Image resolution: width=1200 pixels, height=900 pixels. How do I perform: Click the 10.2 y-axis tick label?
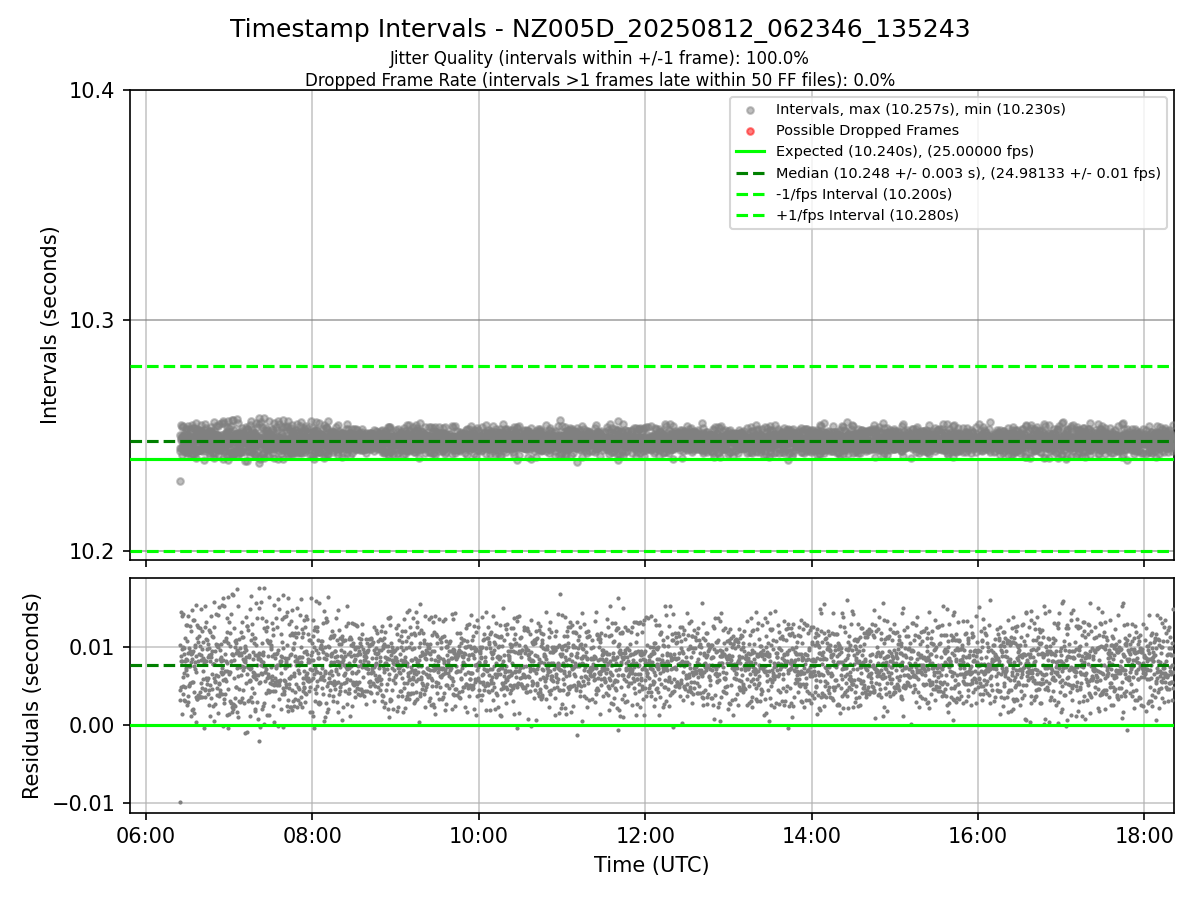[94, 552]
